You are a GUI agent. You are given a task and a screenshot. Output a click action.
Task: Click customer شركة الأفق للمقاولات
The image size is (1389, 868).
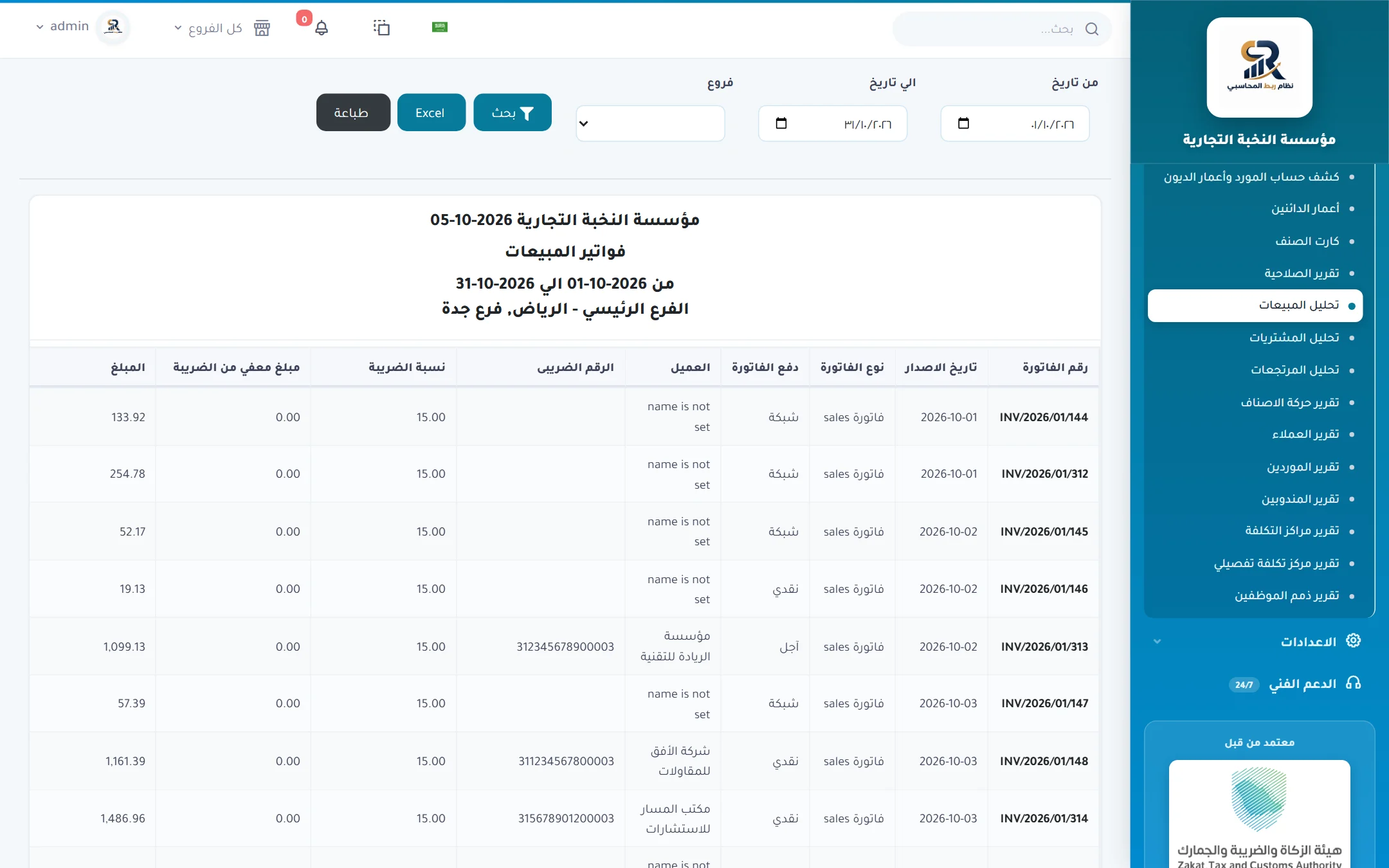pos(680,761)
